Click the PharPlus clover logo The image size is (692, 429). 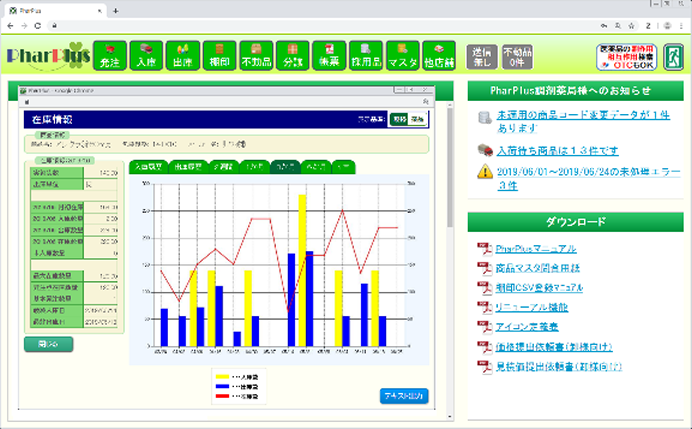point(48,56)
